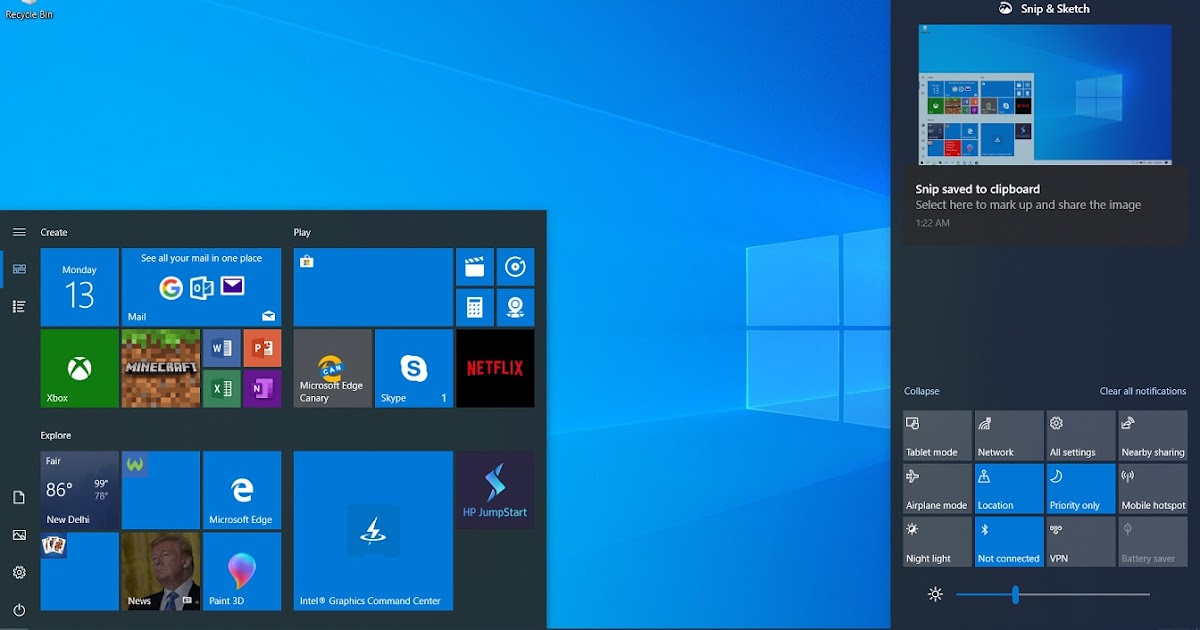The height and width of the screenshot is (630, 1200).
Task: Open the Mail tile
Action: [201, 287]
